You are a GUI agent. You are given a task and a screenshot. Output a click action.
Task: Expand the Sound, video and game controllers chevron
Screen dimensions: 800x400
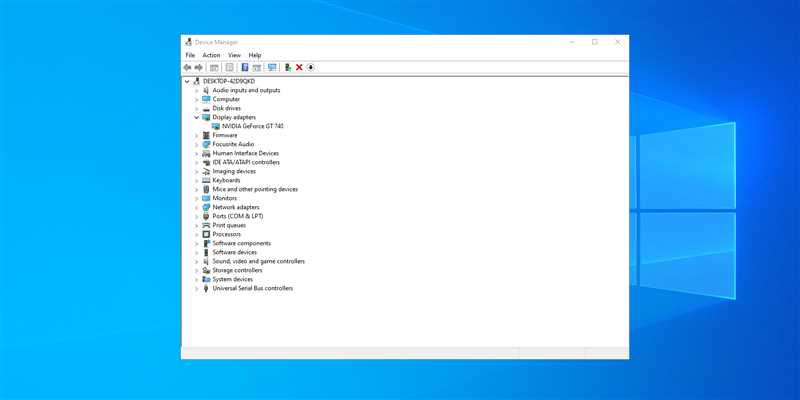click(x=196, y=261)
